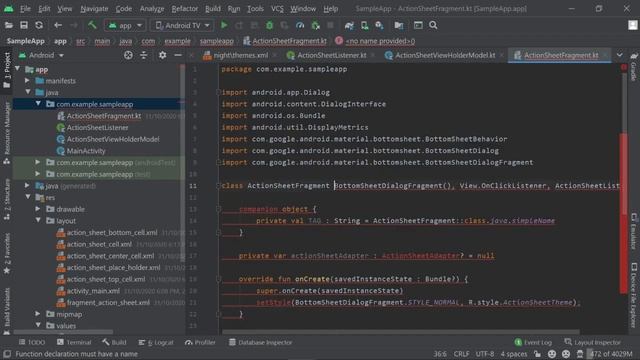Expand the mipmap folder
The width and height of the screenshot is (640, 360).
38,314
